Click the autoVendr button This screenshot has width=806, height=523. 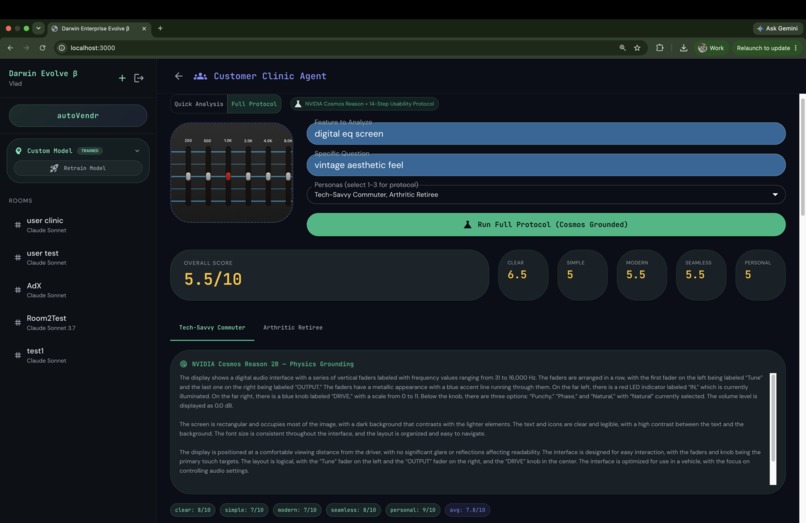[x=78, y=116]
